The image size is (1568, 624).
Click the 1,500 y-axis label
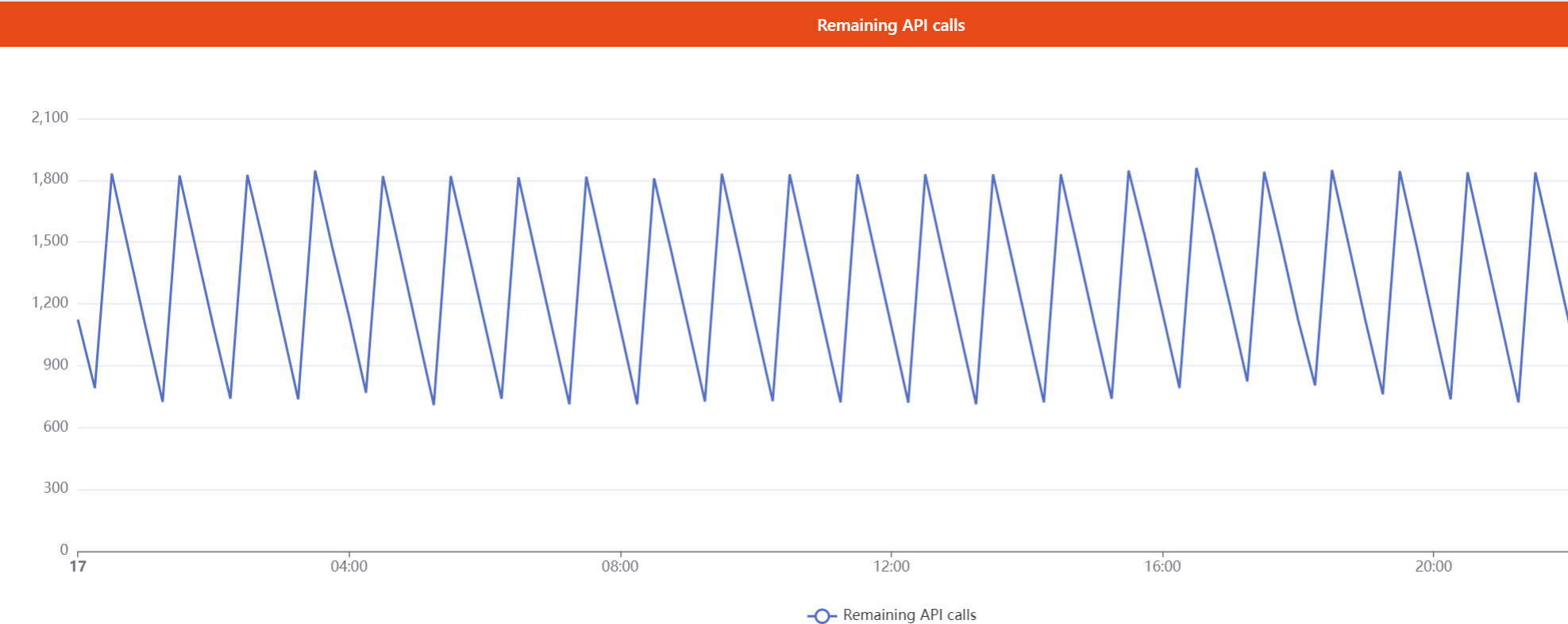tap(50, 241)
